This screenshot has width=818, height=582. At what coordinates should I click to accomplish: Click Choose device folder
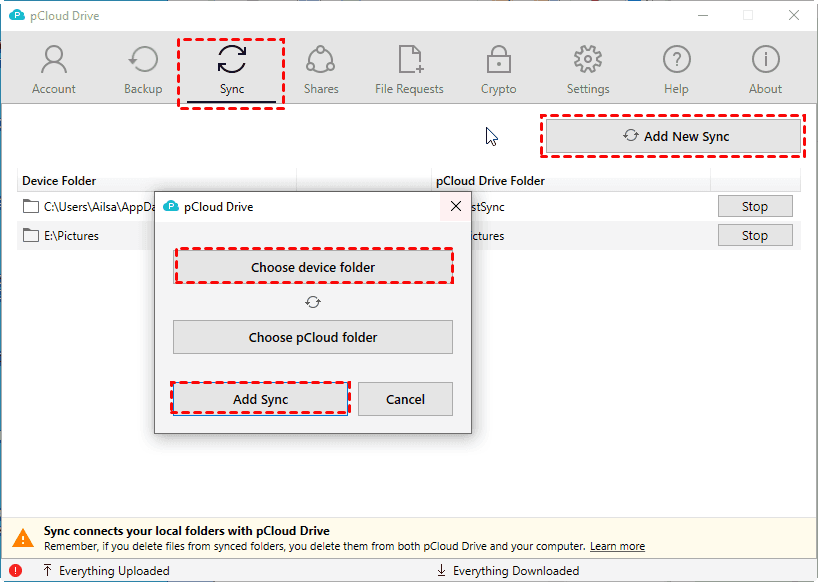tap(313, 267)
